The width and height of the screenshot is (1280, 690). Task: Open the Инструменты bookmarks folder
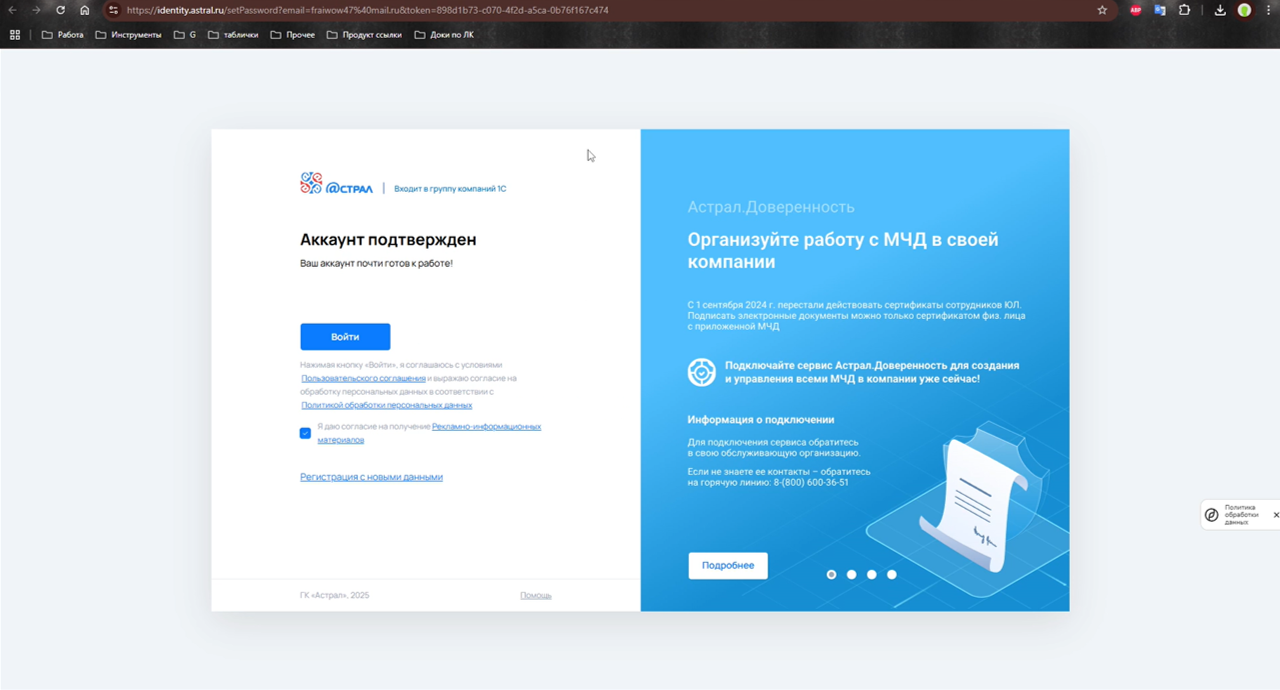pyautogui.click(x=128, y=35)
